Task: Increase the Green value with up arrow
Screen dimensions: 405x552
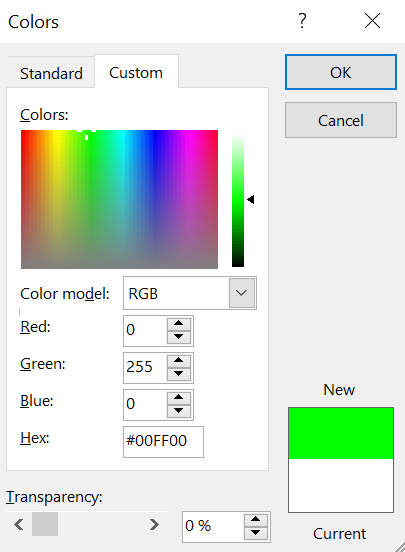Action: (179, 361)
